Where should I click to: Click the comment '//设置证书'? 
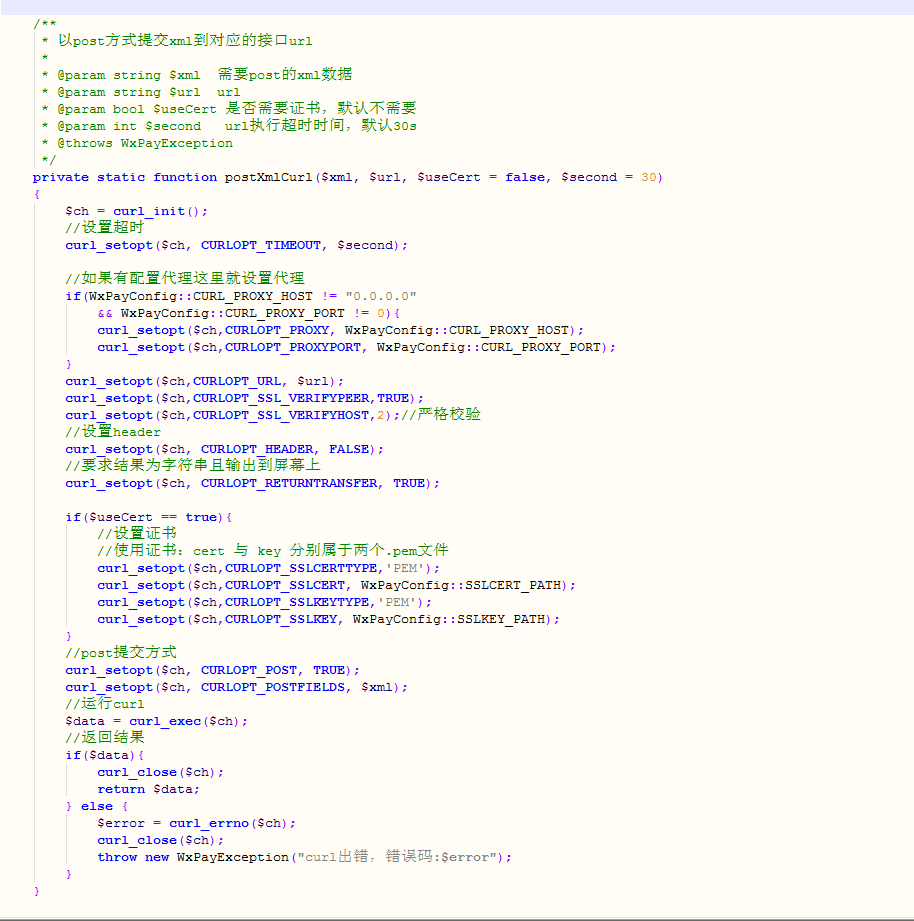tap(137, 534)
